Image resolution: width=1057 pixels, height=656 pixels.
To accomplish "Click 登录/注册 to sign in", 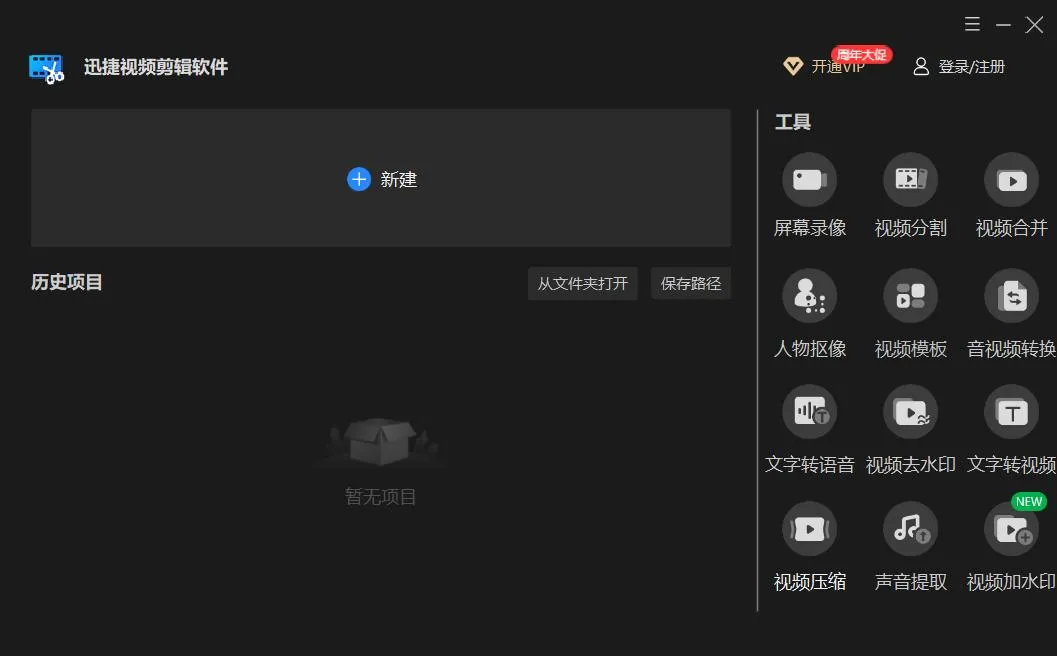I will (x=959, y=67).
